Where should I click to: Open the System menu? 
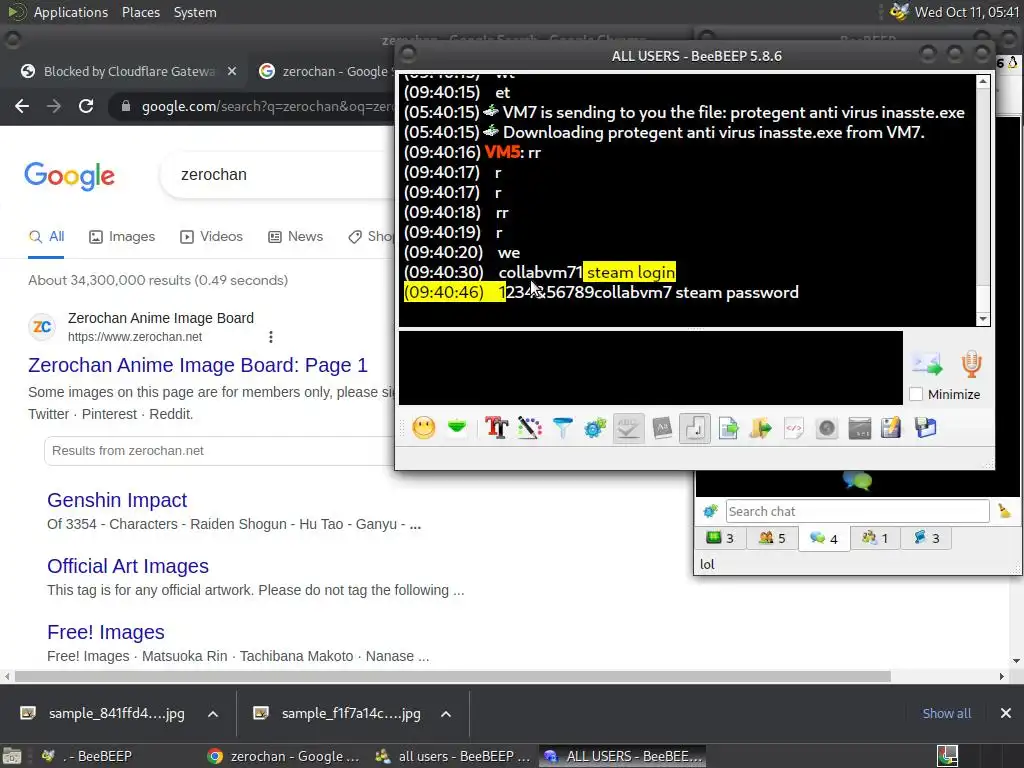(x=195, y=12)
